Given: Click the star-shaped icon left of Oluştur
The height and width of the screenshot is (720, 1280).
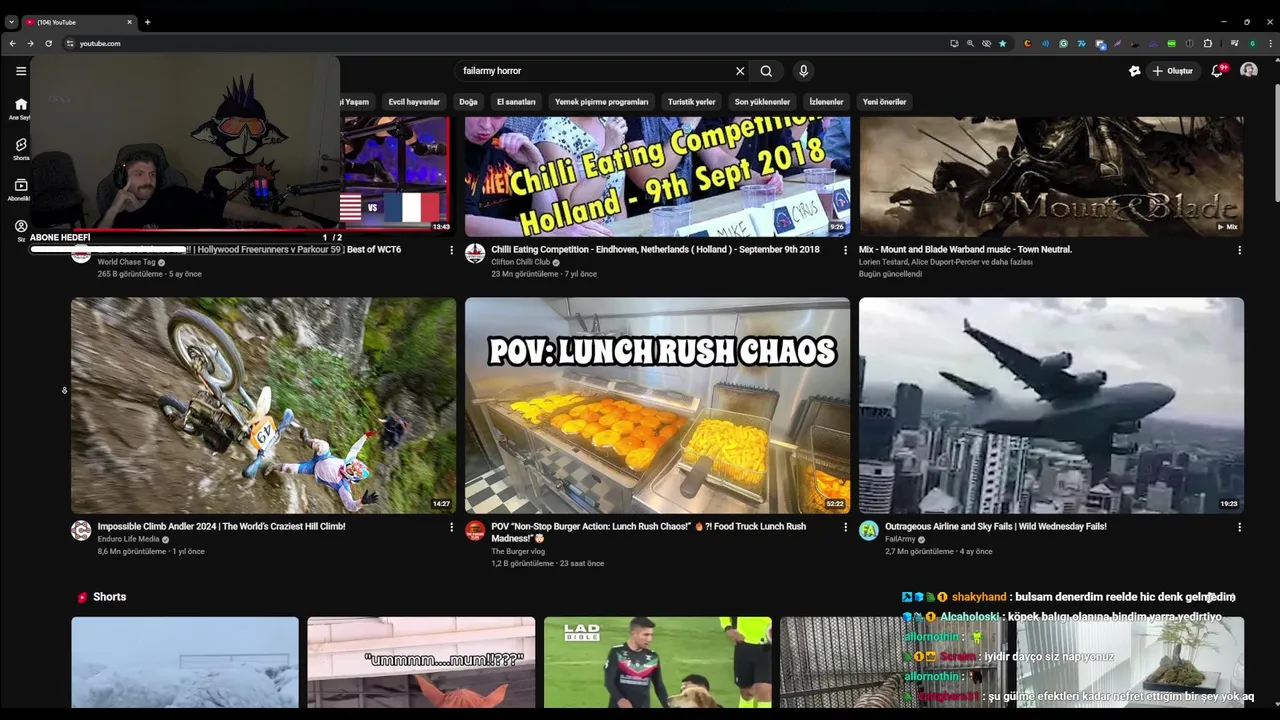Looking at the screenshot, I should point(1134,71).
